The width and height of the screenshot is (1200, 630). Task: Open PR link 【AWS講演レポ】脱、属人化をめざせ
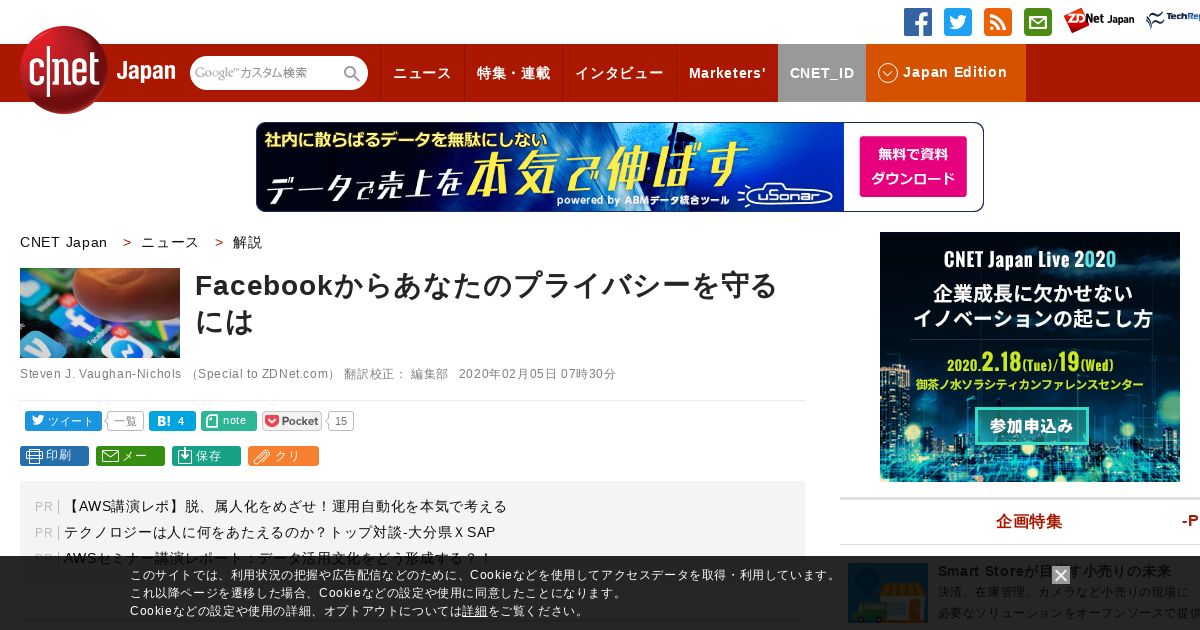[x=286, y=507]
